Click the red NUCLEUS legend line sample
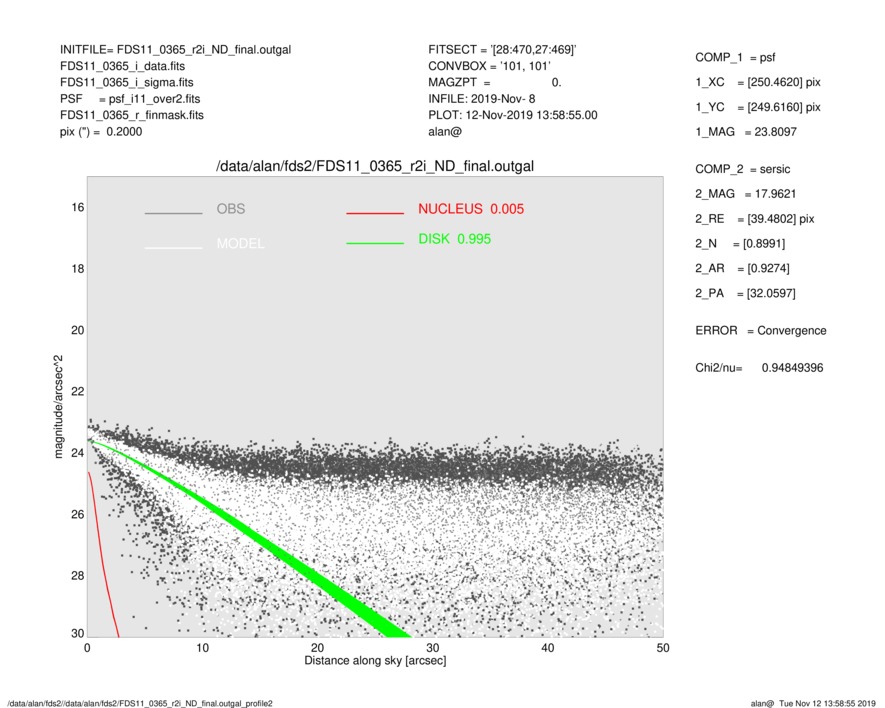 375,213
